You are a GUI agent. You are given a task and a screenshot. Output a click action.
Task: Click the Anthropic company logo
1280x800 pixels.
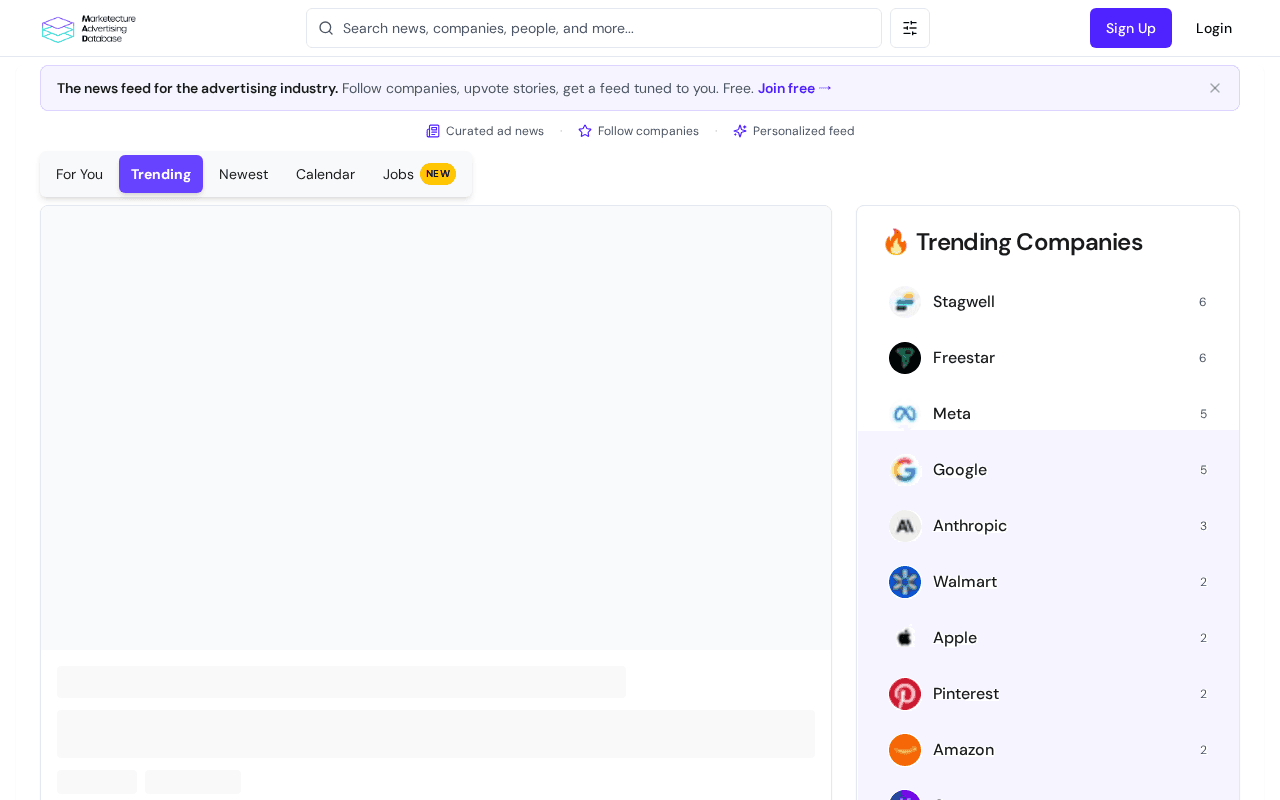[x=905, y=526]
